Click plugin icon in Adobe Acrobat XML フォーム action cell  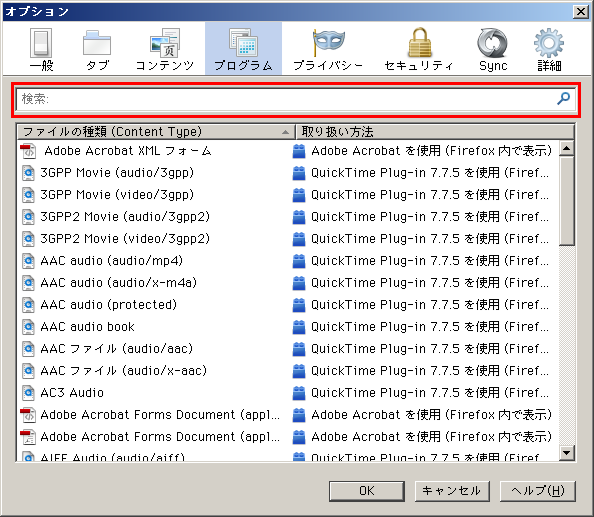[x=299, y=151]
